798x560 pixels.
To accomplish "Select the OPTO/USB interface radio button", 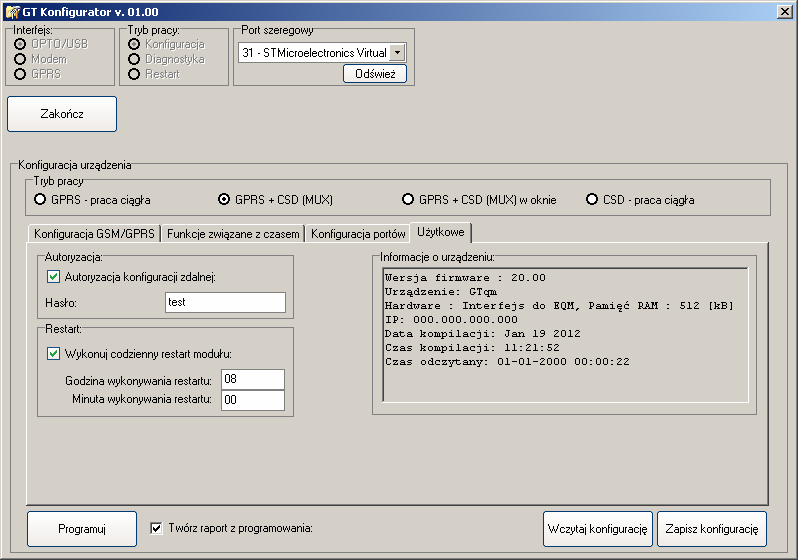I will (20, 44).
